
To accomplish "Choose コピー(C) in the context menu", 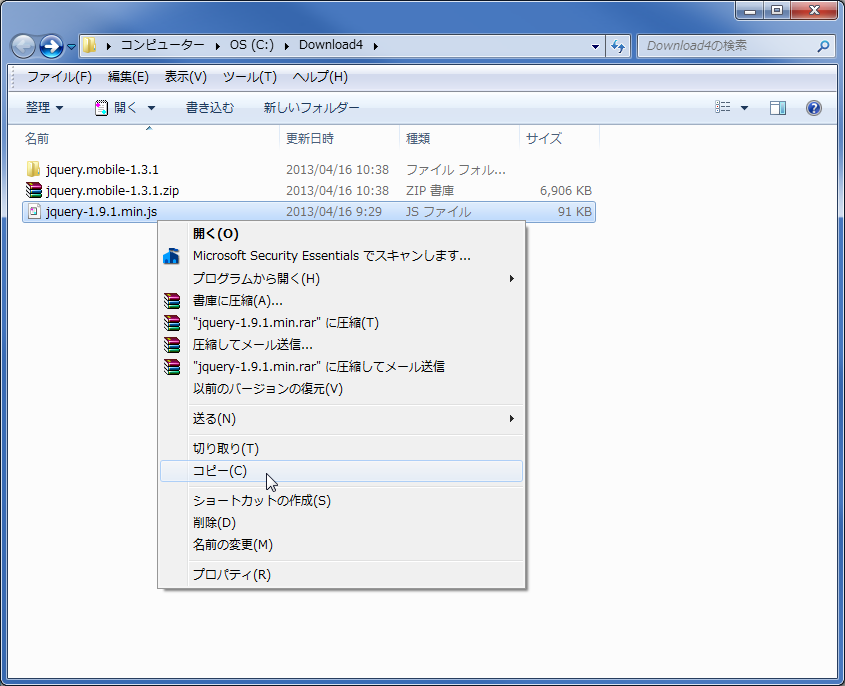I will click(x=341, y=471).
